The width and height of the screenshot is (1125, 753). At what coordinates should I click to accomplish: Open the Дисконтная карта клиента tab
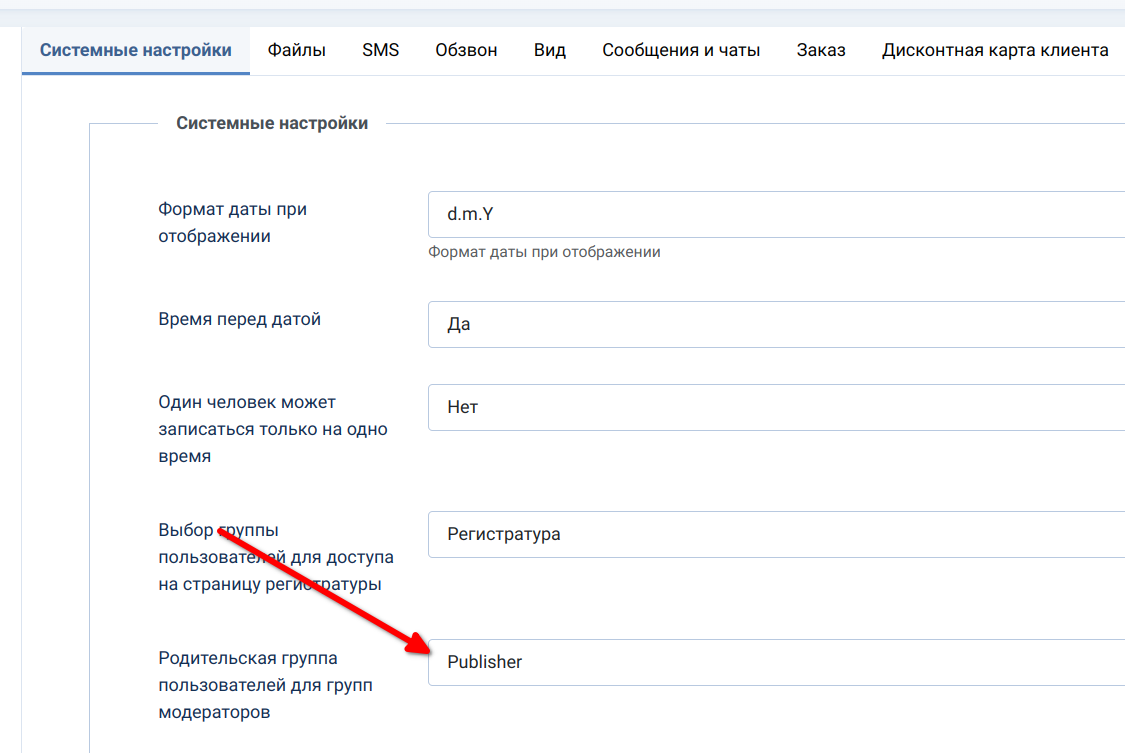coord(994,50)
